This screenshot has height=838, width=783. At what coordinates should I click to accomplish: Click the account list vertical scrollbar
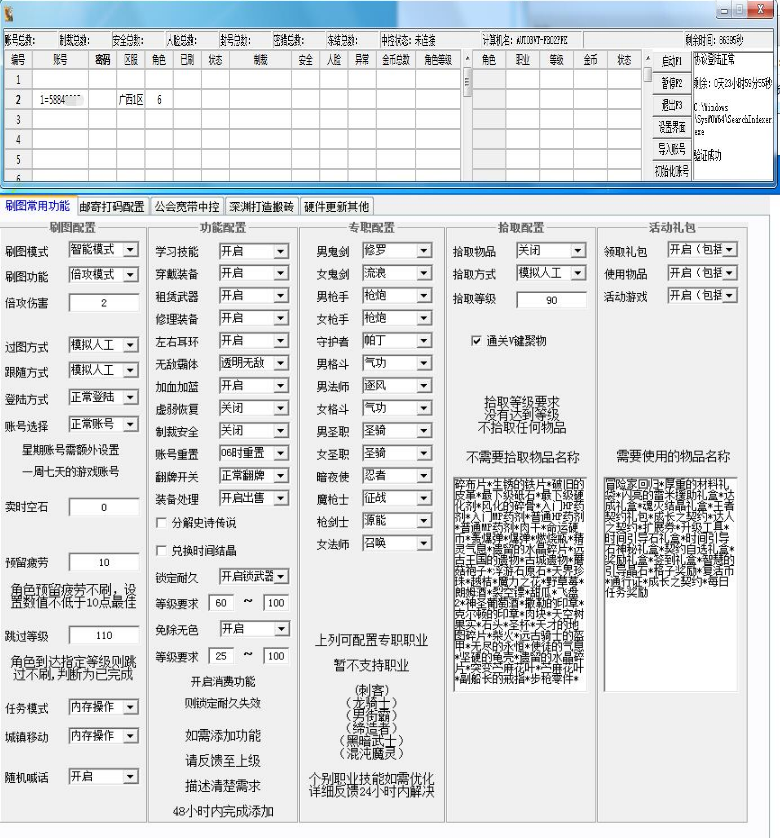pos(467,116)
